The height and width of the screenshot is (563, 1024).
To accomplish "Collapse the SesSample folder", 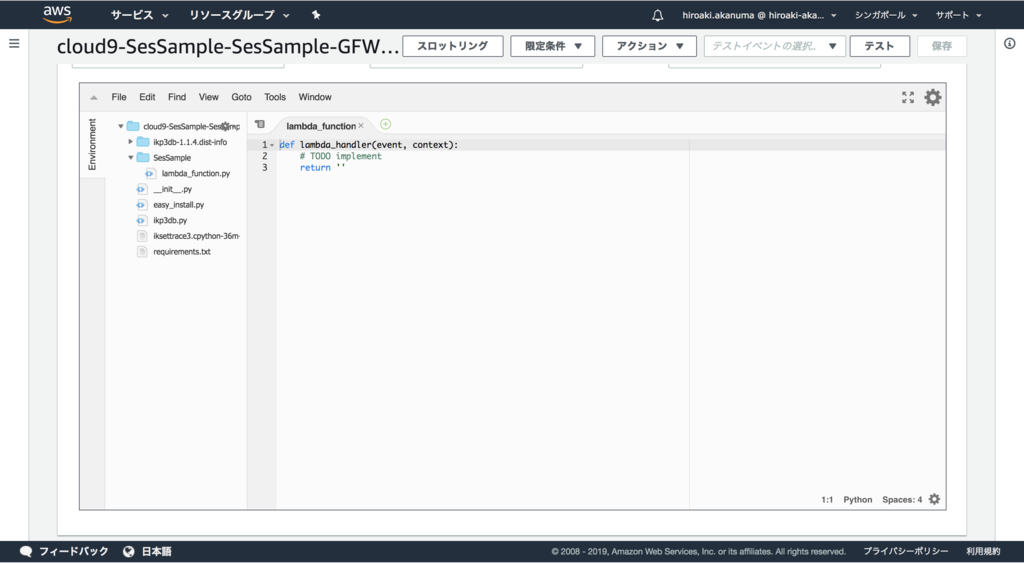I will click(131, 157).
